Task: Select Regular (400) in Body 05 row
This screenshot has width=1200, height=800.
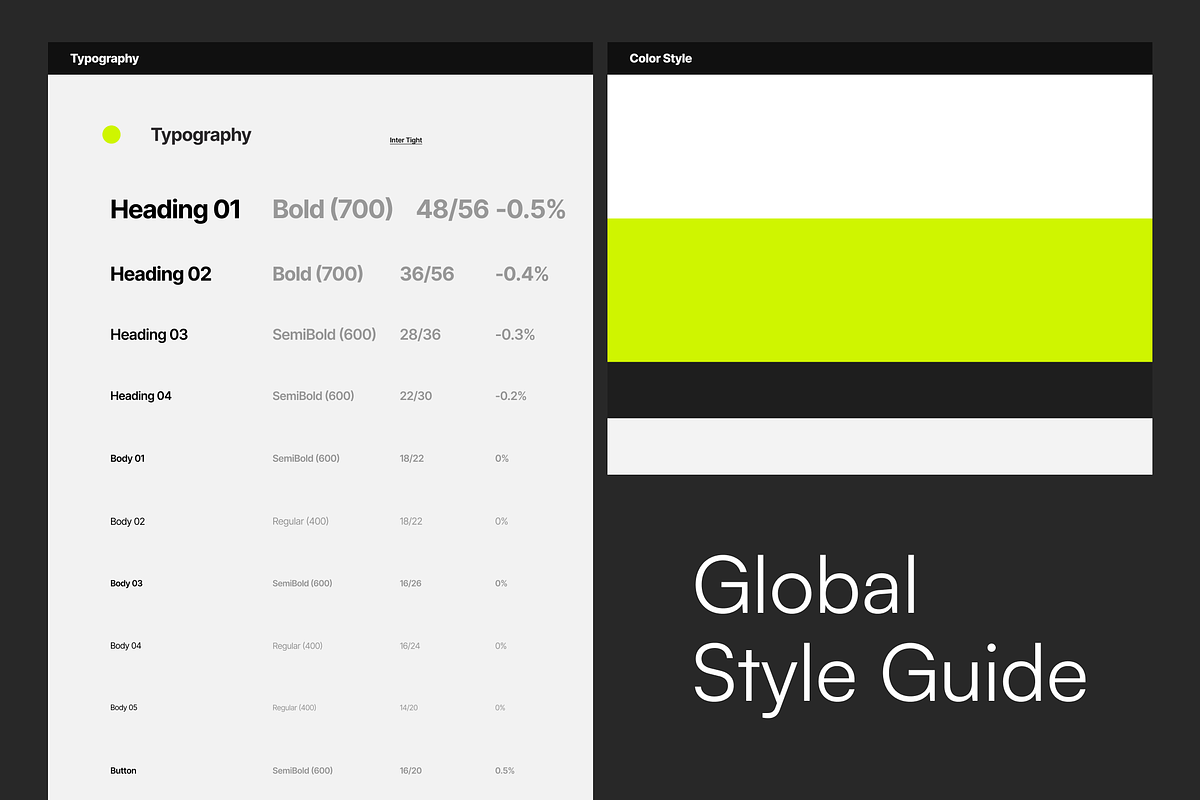Action: 294,708
